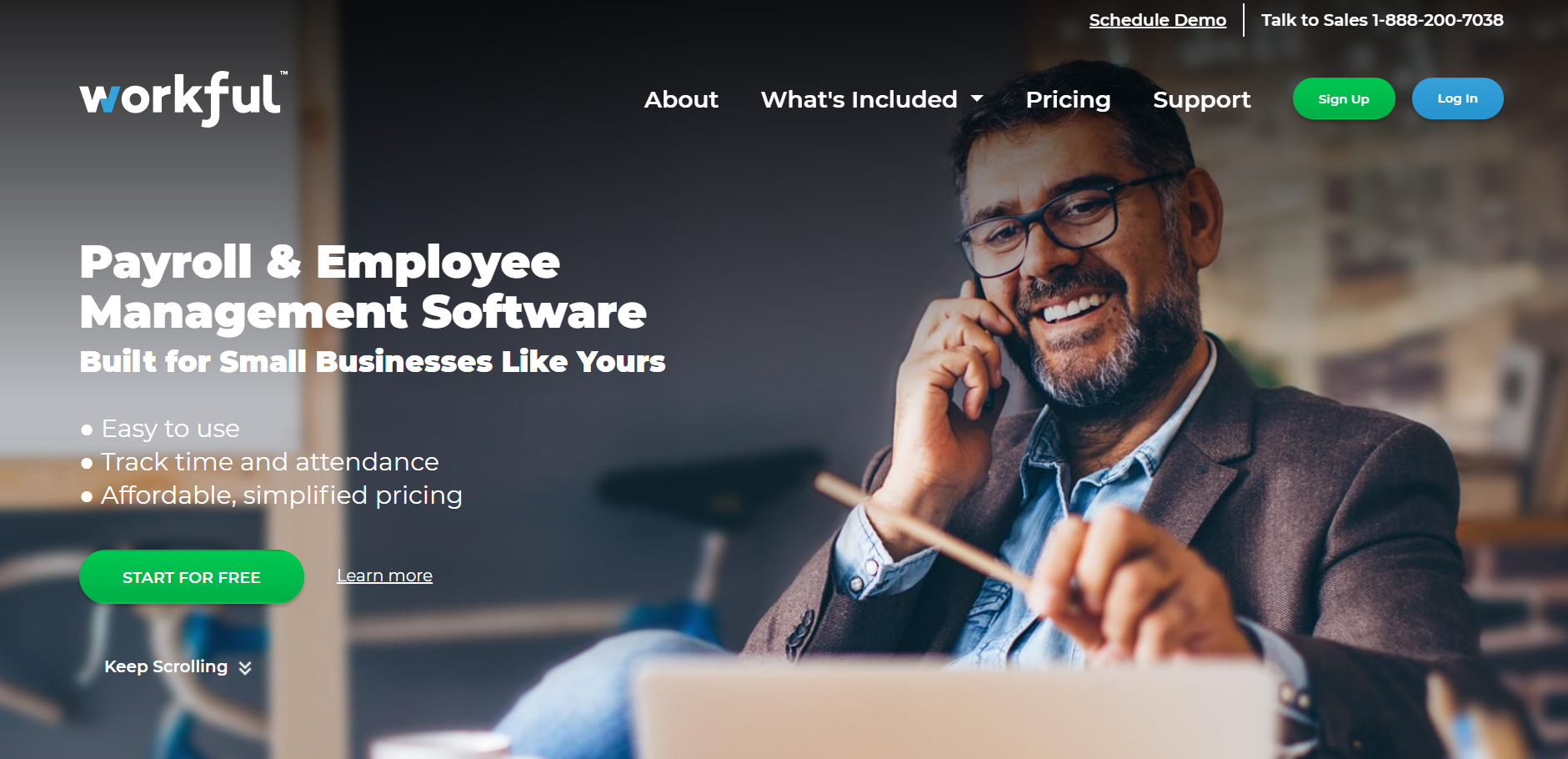The width and height of the screenshot is (1568, 759).
Task: Open the About page
Action: point(681,99)
